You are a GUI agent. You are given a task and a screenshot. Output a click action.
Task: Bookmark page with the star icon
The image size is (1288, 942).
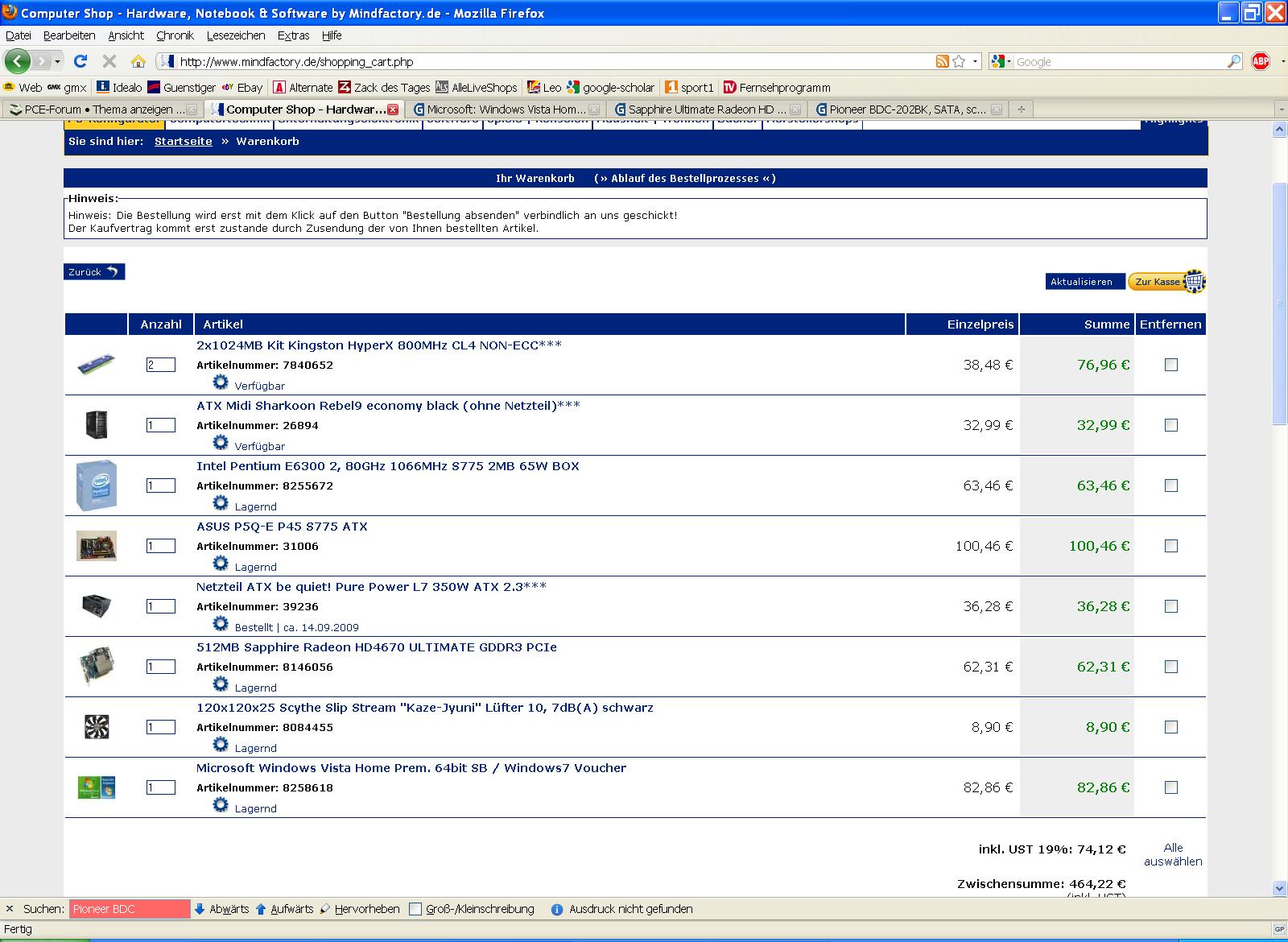coord(959,61)
